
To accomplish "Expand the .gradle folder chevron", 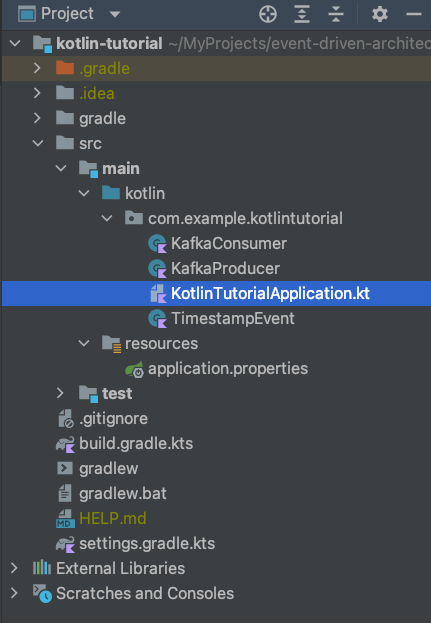I will point(37,68).
